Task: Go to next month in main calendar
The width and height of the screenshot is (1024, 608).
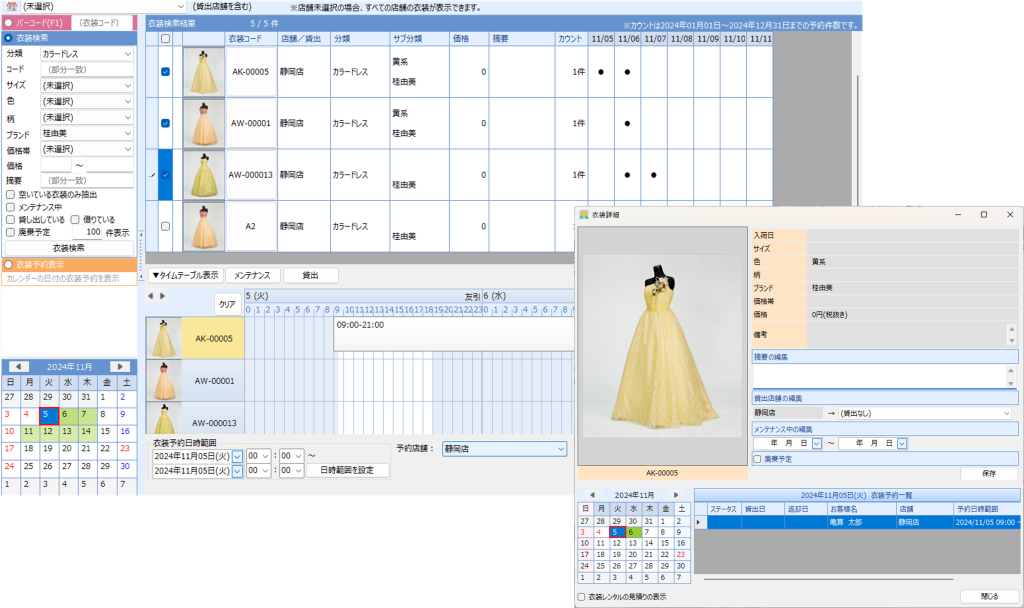Action: (x=119, y=367)
